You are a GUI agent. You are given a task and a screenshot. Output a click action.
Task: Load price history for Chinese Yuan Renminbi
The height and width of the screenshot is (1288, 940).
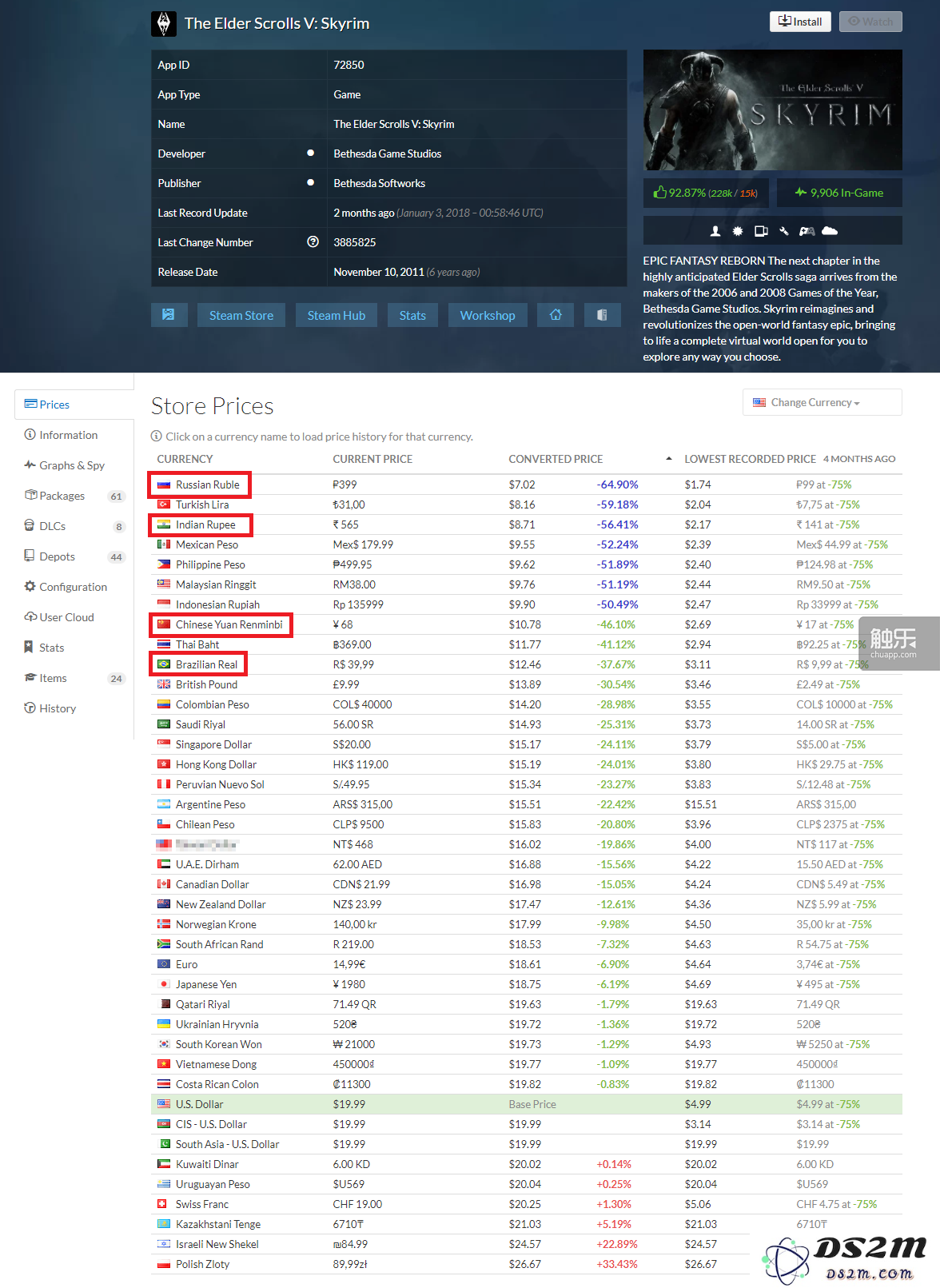(x=229, y=624)
